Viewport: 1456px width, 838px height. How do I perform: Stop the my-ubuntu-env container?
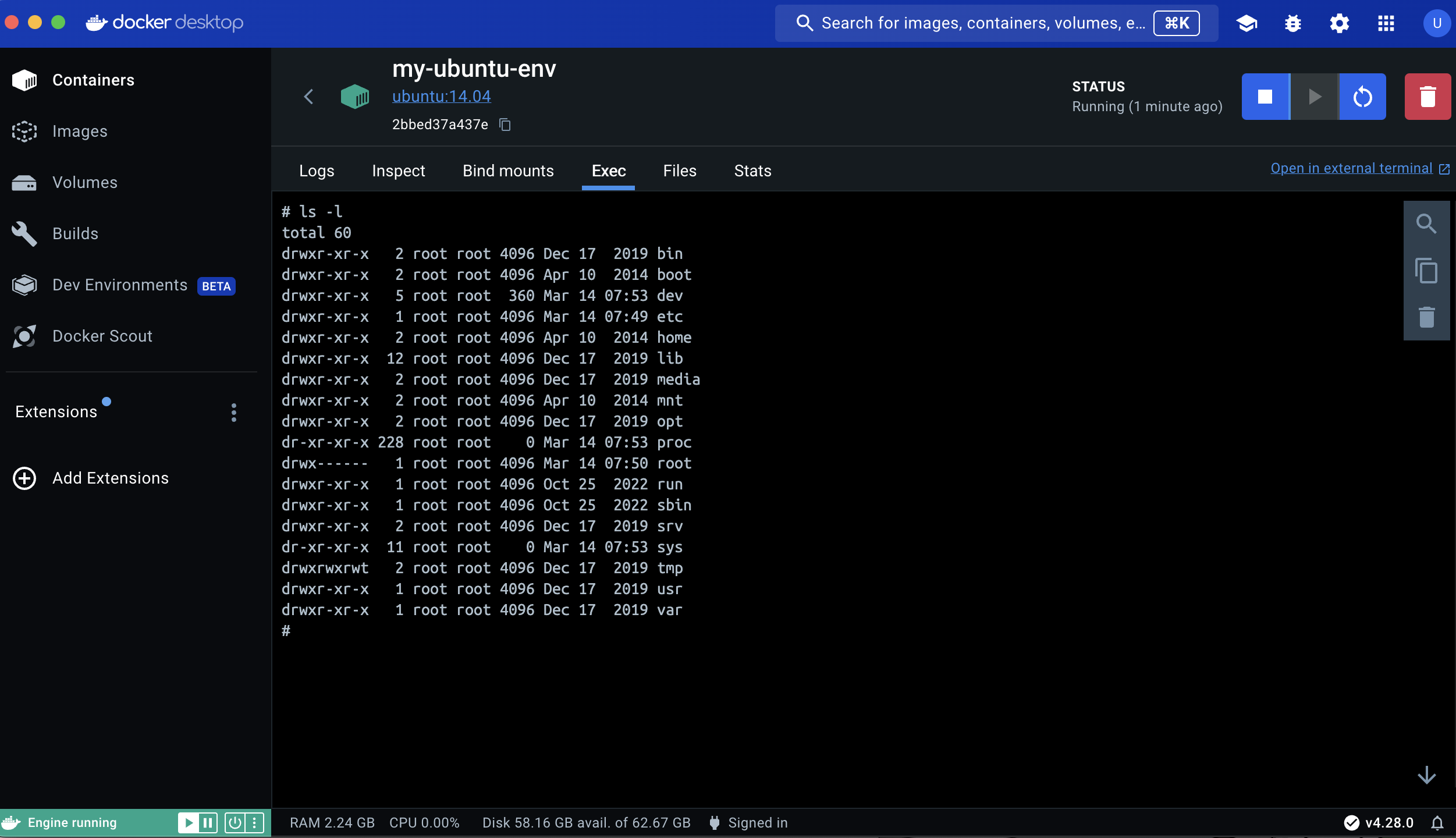click(1265, 97)
